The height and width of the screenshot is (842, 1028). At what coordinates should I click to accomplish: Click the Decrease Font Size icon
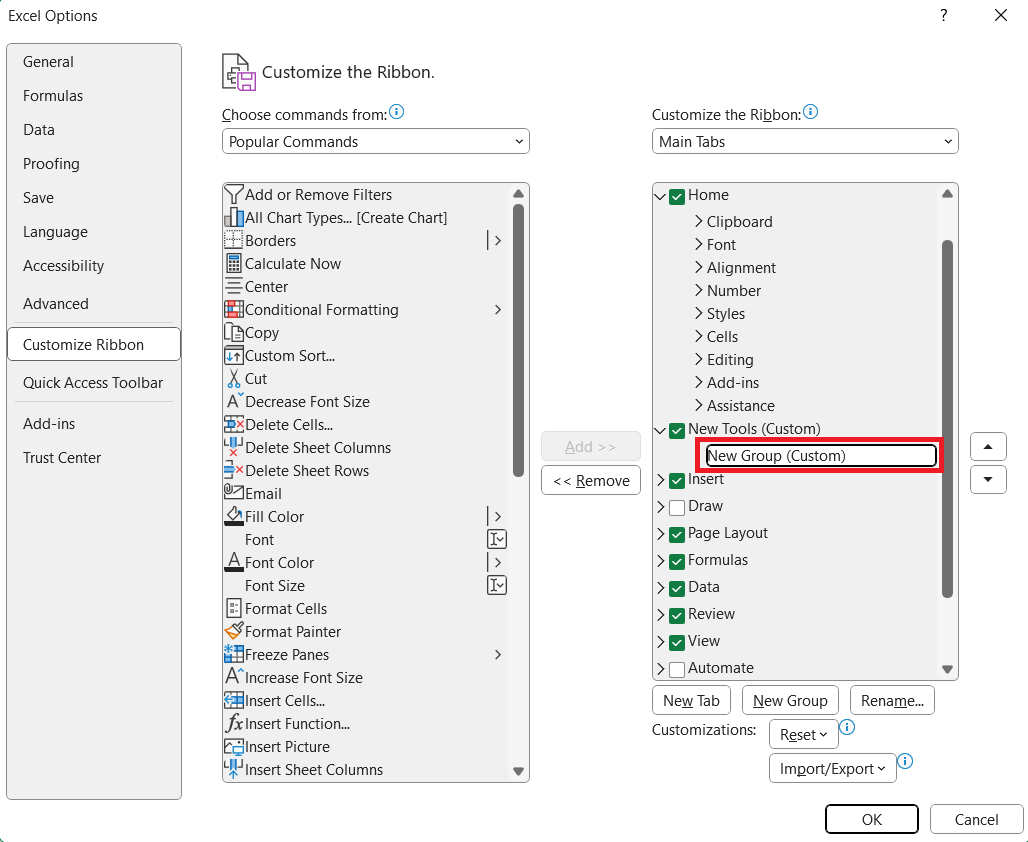coord(233,401)
